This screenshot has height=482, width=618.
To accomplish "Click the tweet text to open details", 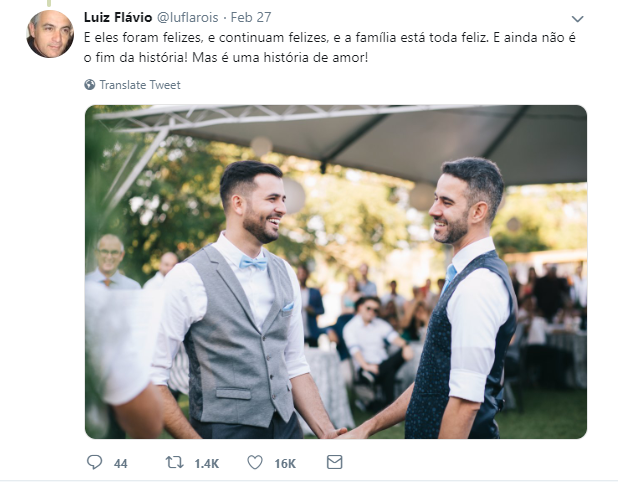I will pyautogui.click(x=329, y=48).
